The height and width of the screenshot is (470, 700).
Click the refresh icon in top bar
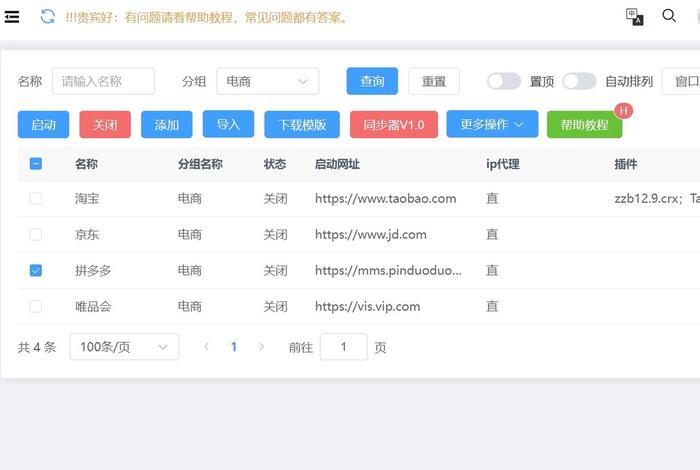[x=47, y=17]
